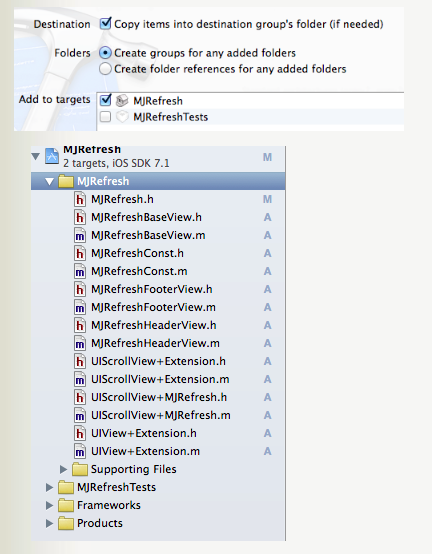Click the Frameworks folder icon
The width and height of the screenshot is (432, 554).
point(66,505)
